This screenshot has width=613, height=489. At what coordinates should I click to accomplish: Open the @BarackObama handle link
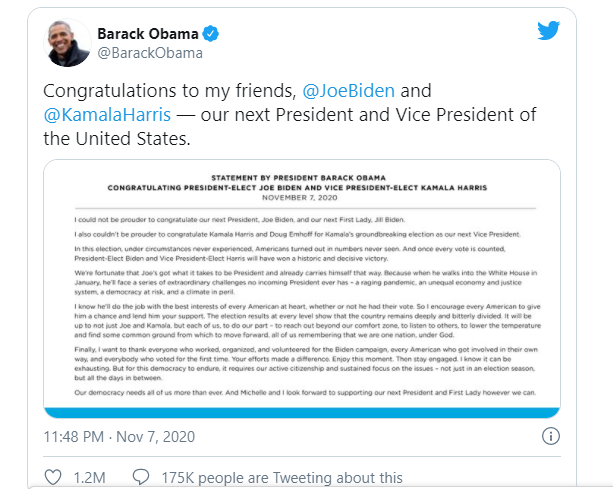coord(149,53)
